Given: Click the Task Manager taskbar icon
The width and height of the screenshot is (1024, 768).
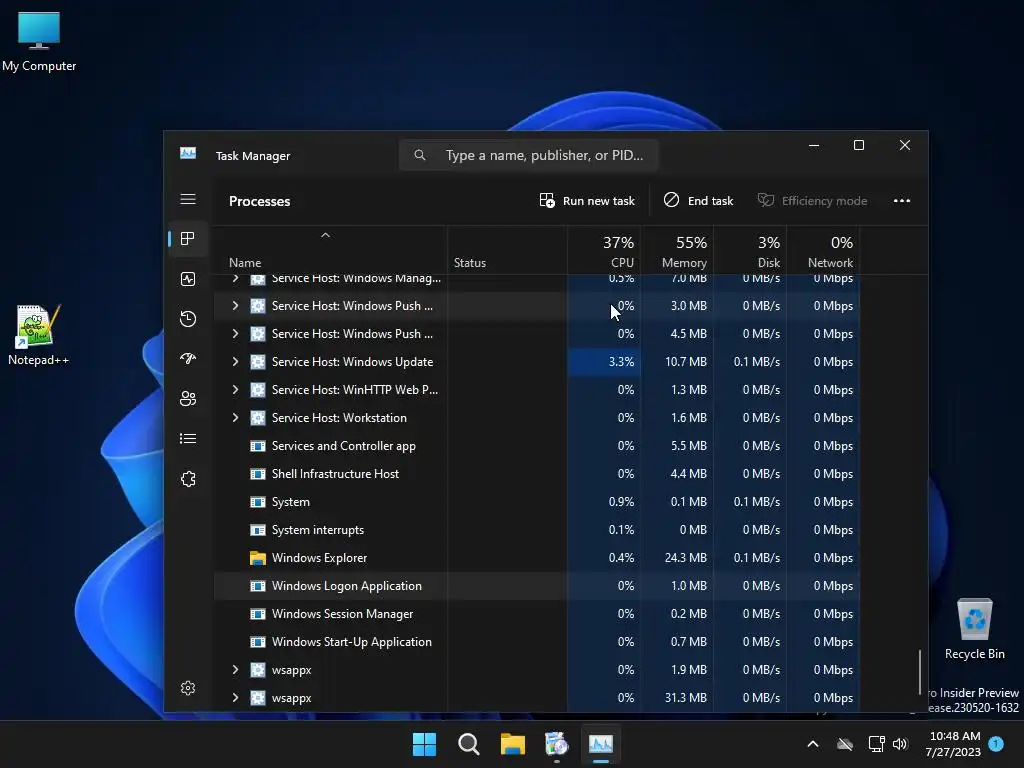Looking at the screenshot, I should [601, 744].
